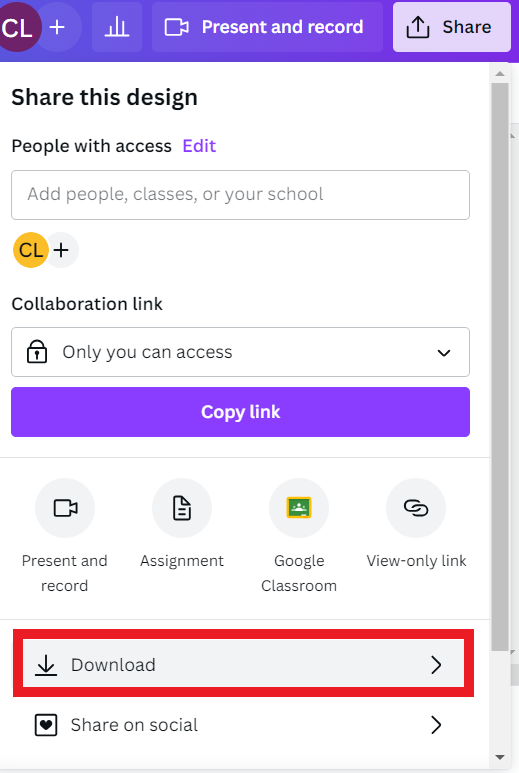
Task: Click the plus icon beside the CL avatar in the header
Action: click(x=58, y=27)
